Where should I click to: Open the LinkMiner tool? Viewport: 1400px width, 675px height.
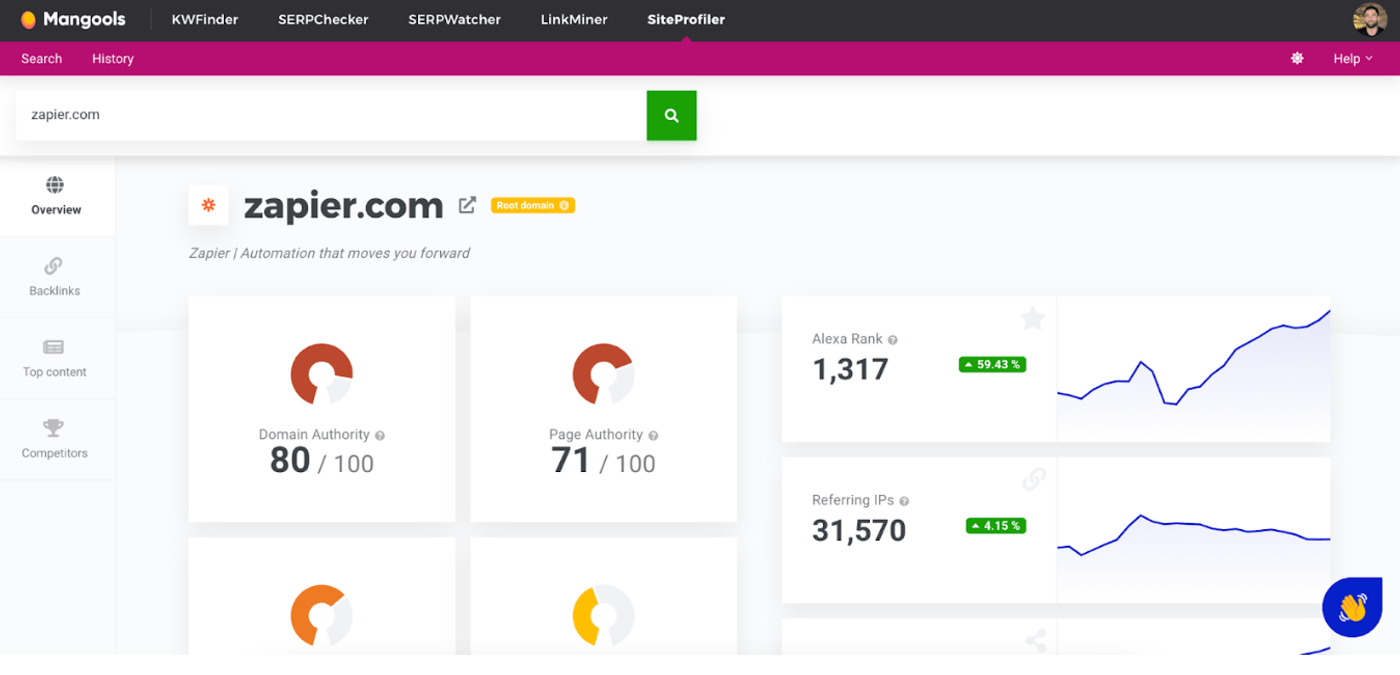click(574, 19)
